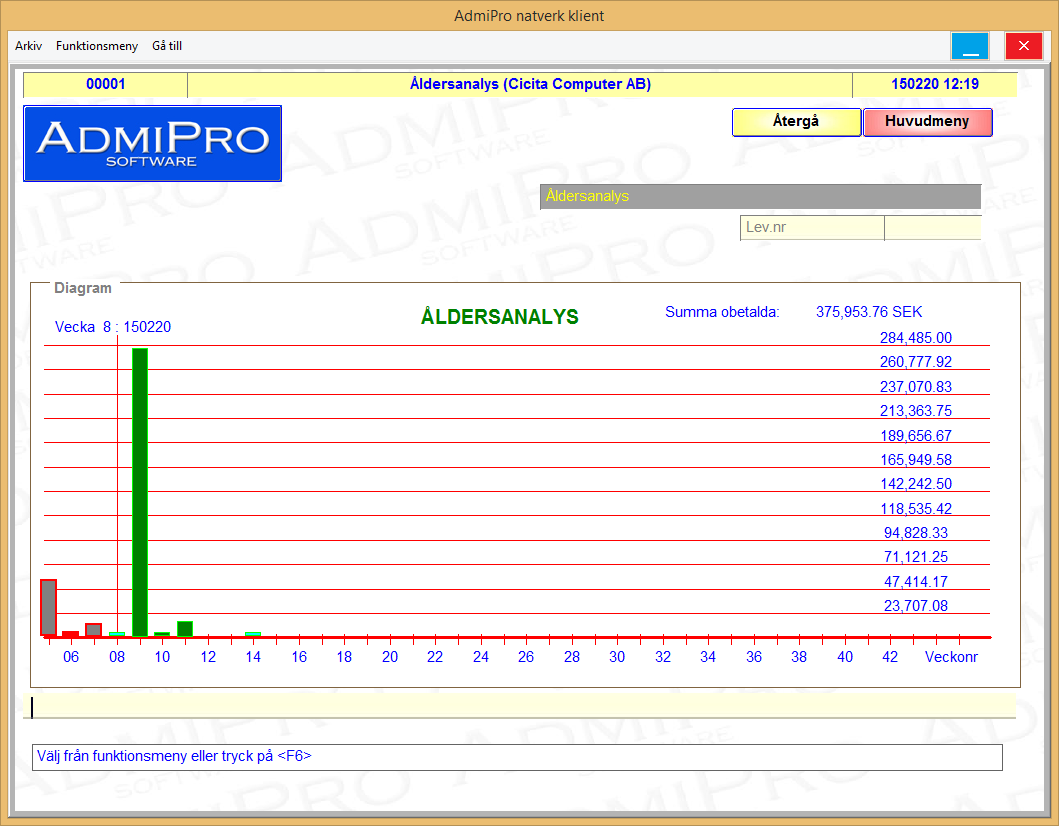Click the Summa obetalda amount 375,953.76 SEK
1059x826 pixels.
click(869, 312)
